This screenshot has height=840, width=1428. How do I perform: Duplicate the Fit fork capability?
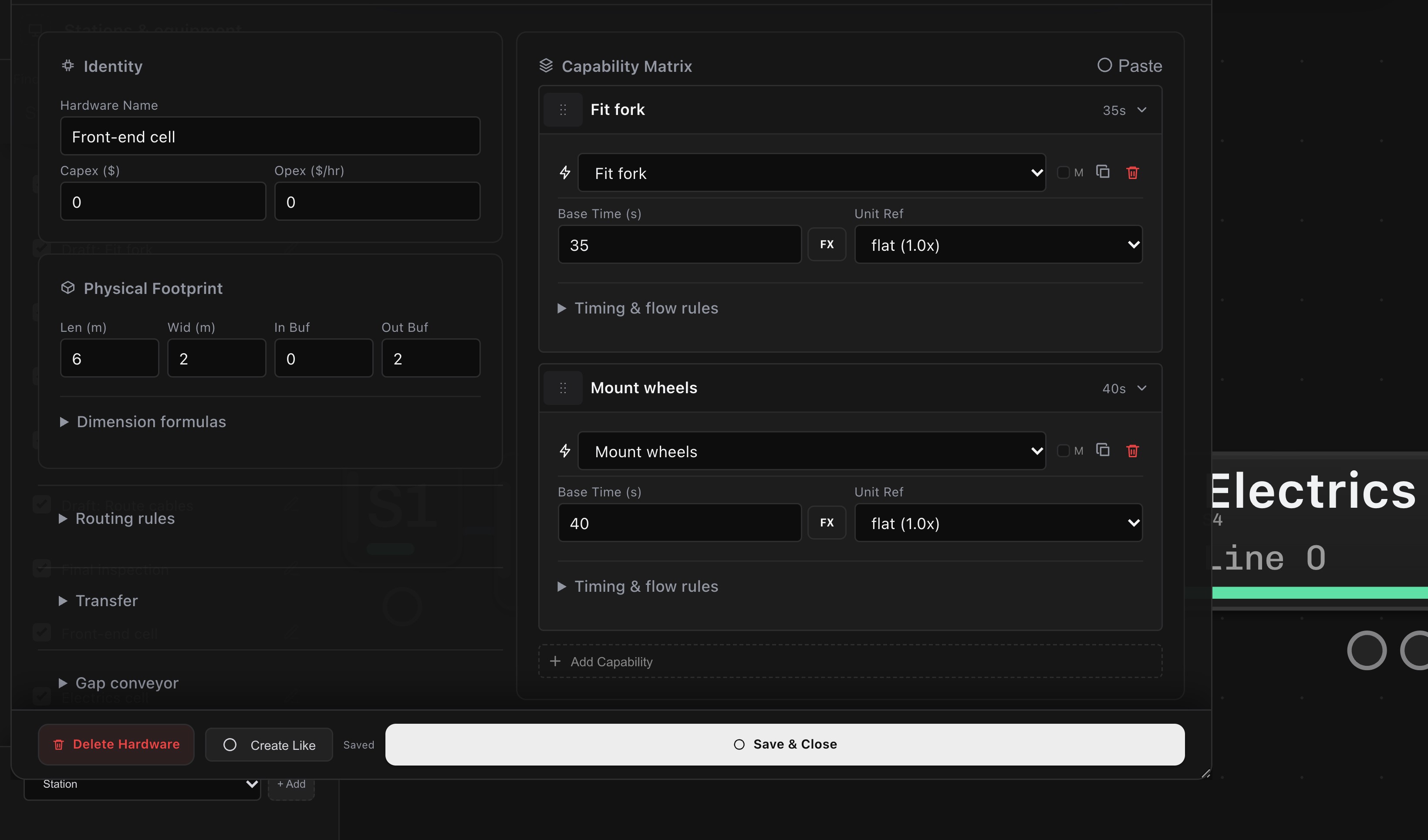(1103, 172)
